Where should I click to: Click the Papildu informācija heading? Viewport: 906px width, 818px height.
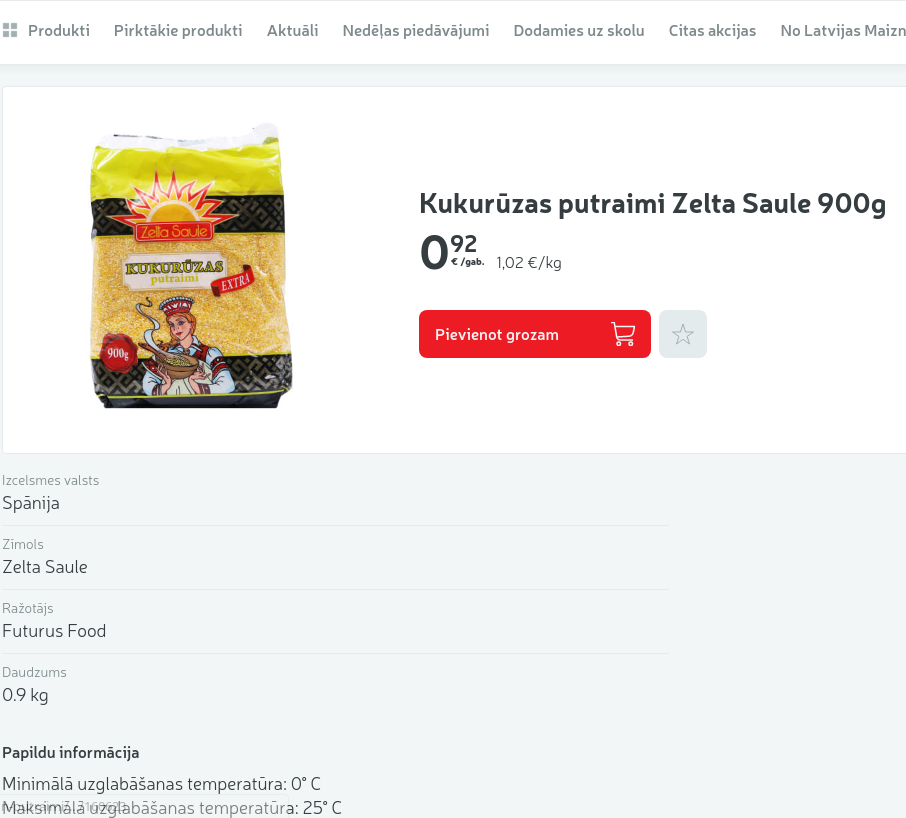[x=70, y=753]
